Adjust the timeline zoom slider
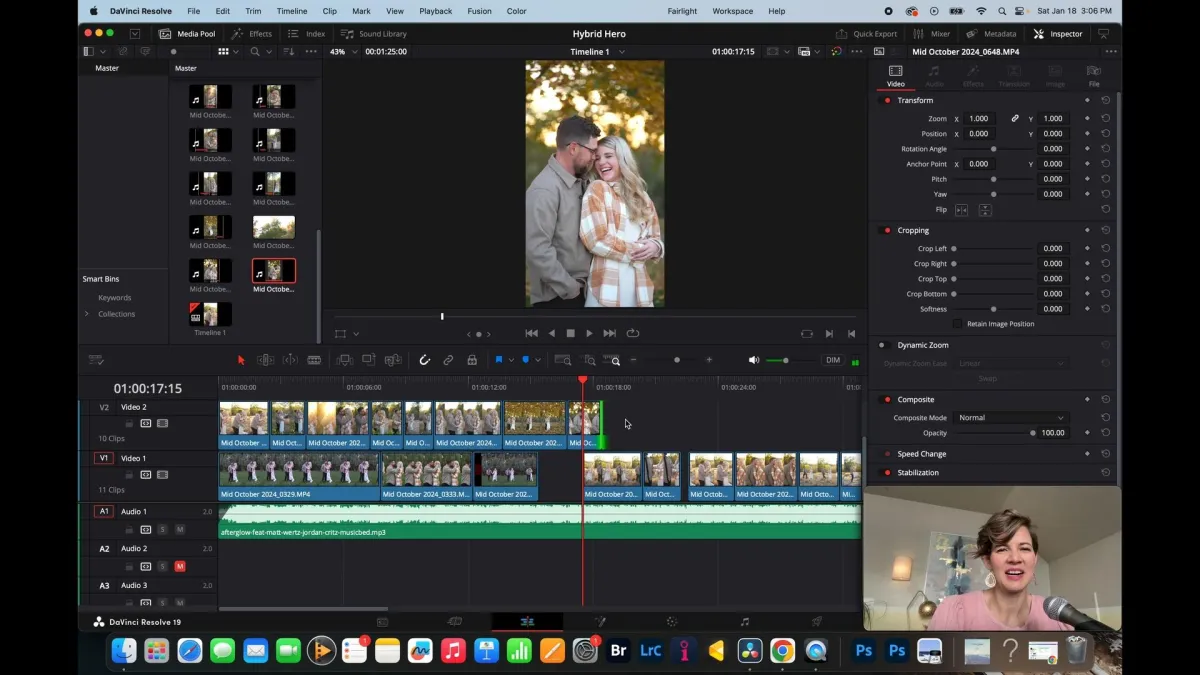This screenshot has height=675, width=1200. [x=677, y=360]
